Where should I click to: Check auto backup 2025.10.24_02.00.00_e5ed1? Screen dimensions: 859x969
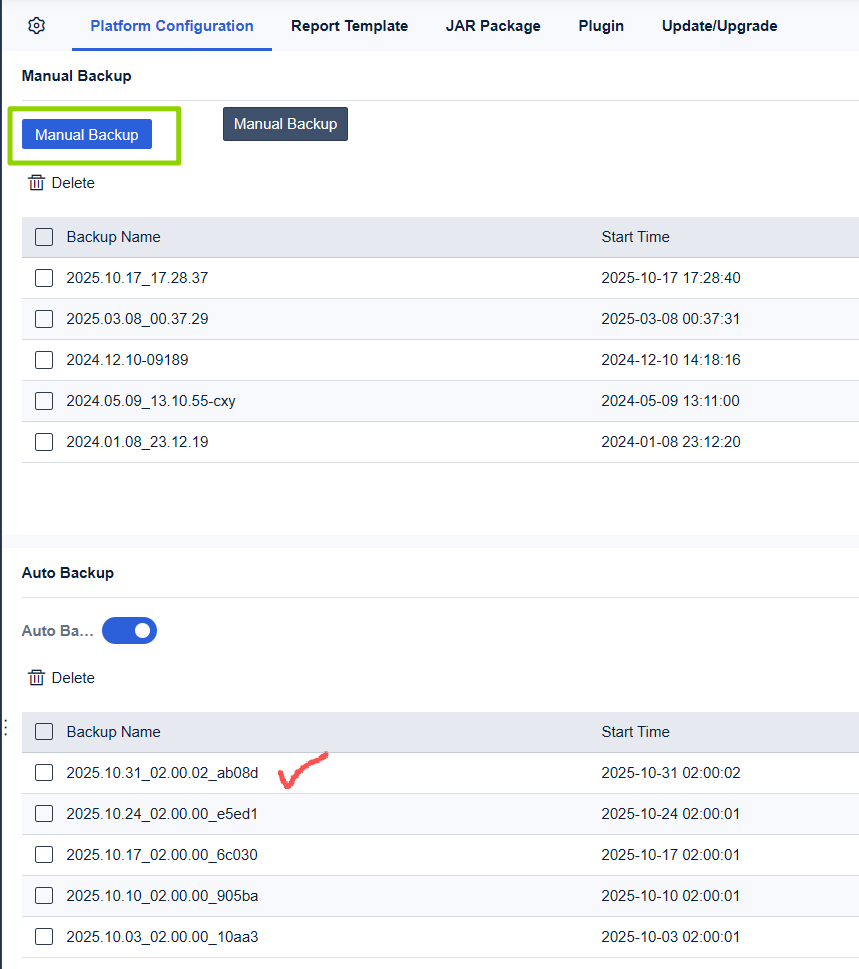click(44, 814)
